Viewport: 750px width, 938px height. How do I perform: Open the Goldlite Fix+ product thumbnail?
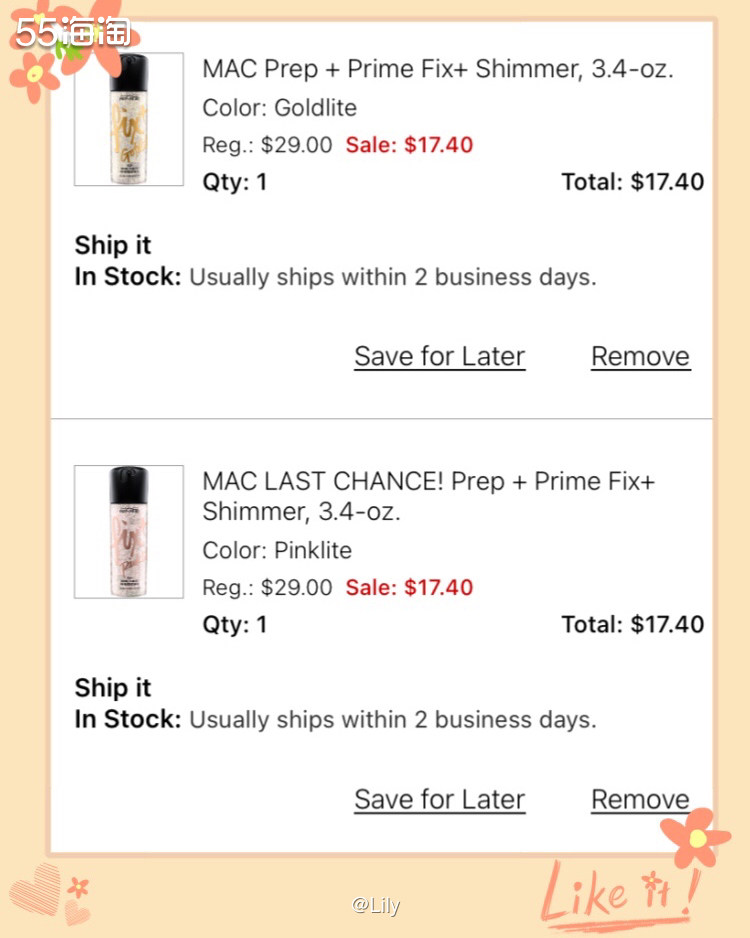(129, 119)
